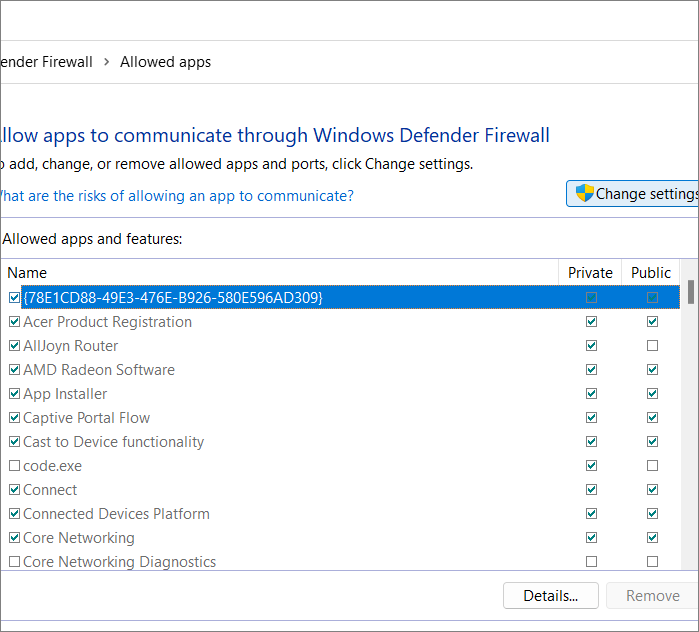Toggle Public checkbox for Connect
The width and height of the screenshot is (699, 632).
pyautogui.click(x=652, y=490)
